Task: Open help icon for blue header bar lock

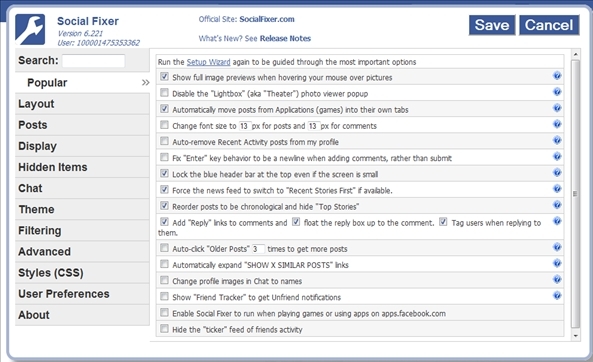Action: click(557, 173)
